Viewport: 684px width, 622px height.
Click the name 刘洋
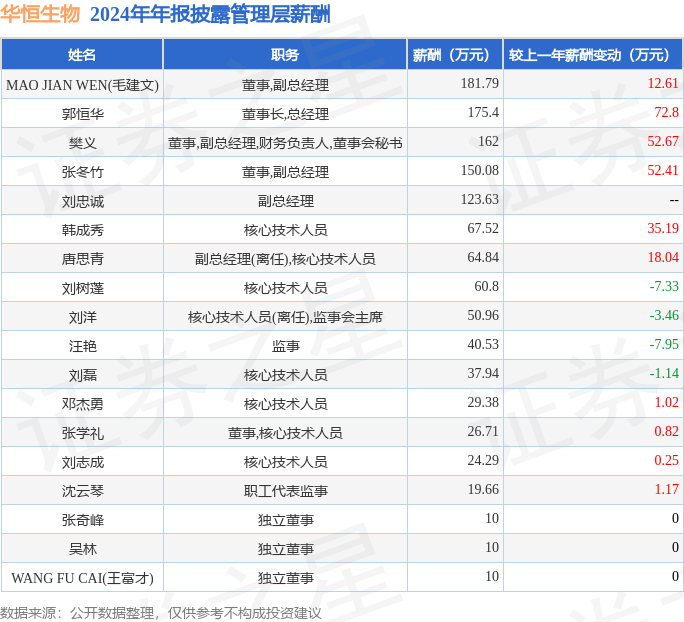pos(82,317)
